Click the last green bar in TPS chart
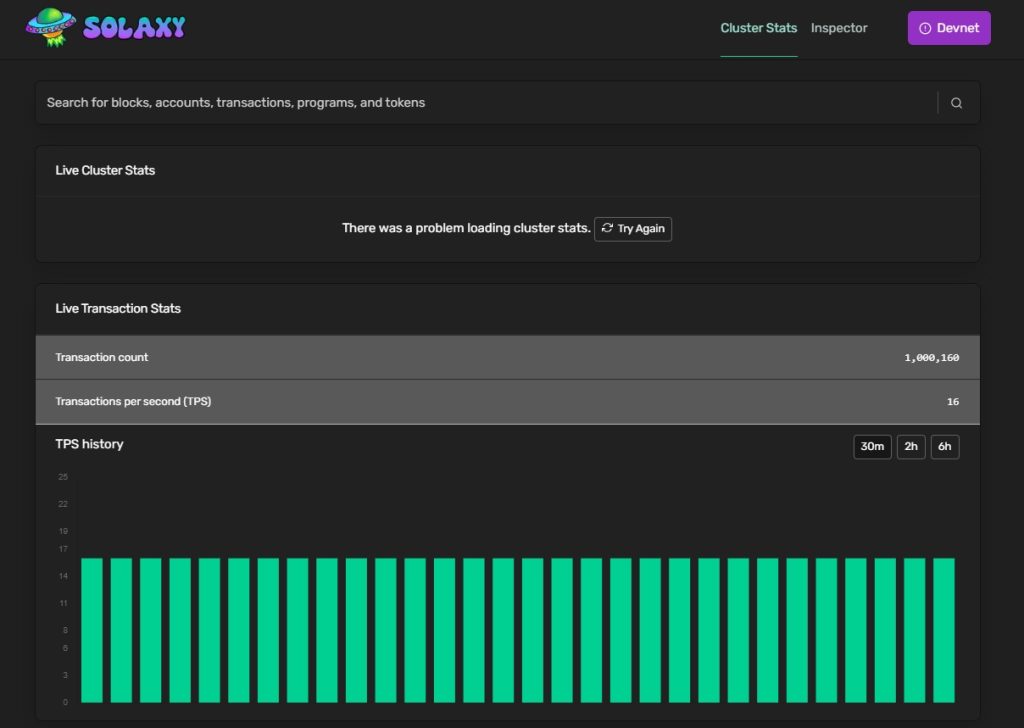Viewport: 1024px width, 728px height. pyautogui.click(x=943, y=630)
